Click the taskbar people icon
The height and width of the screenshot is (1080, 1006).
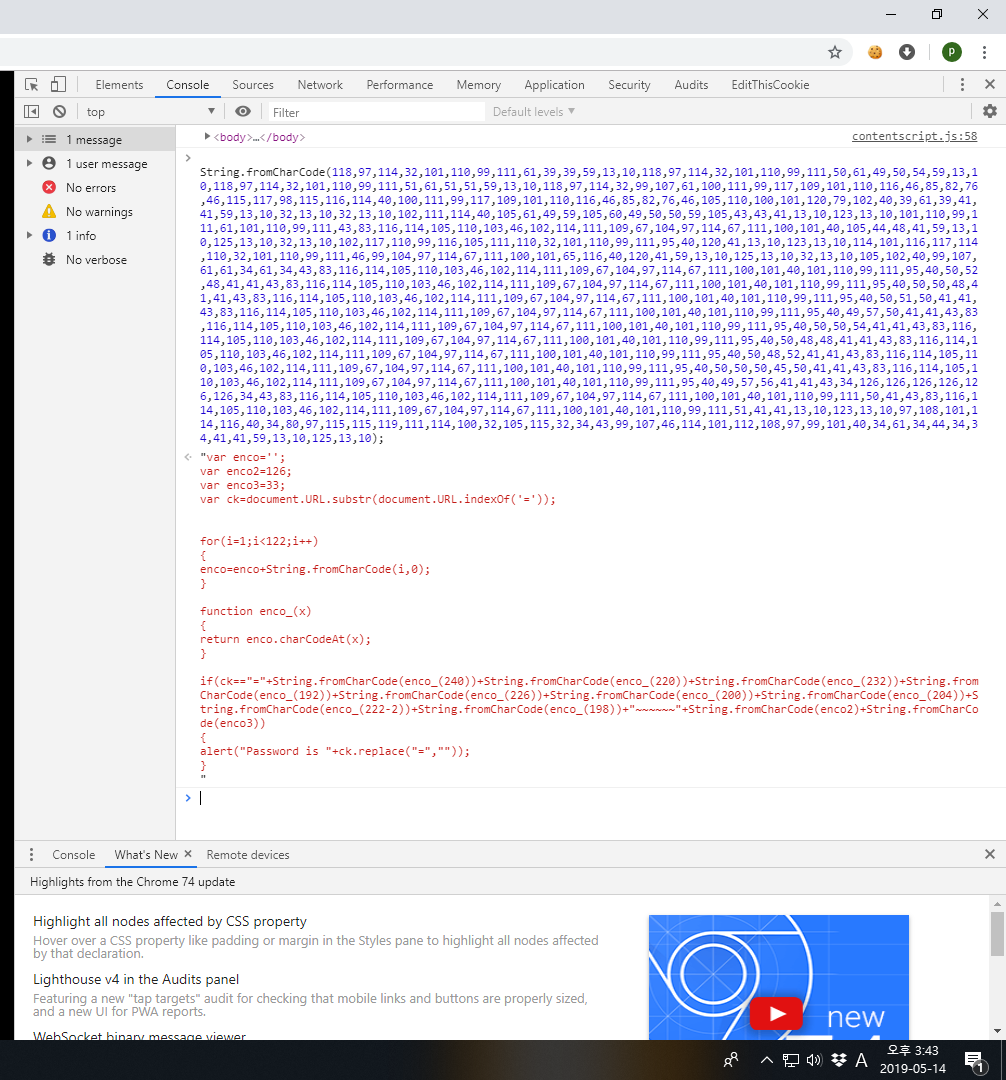coord(731,1060)
